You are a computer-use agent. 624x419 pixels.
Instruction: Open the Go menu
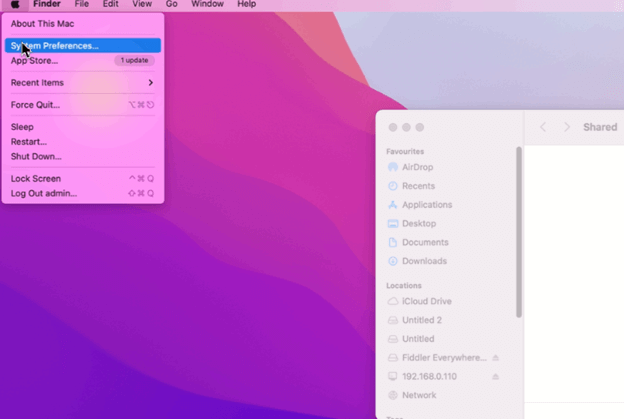[x=172, y=4]
